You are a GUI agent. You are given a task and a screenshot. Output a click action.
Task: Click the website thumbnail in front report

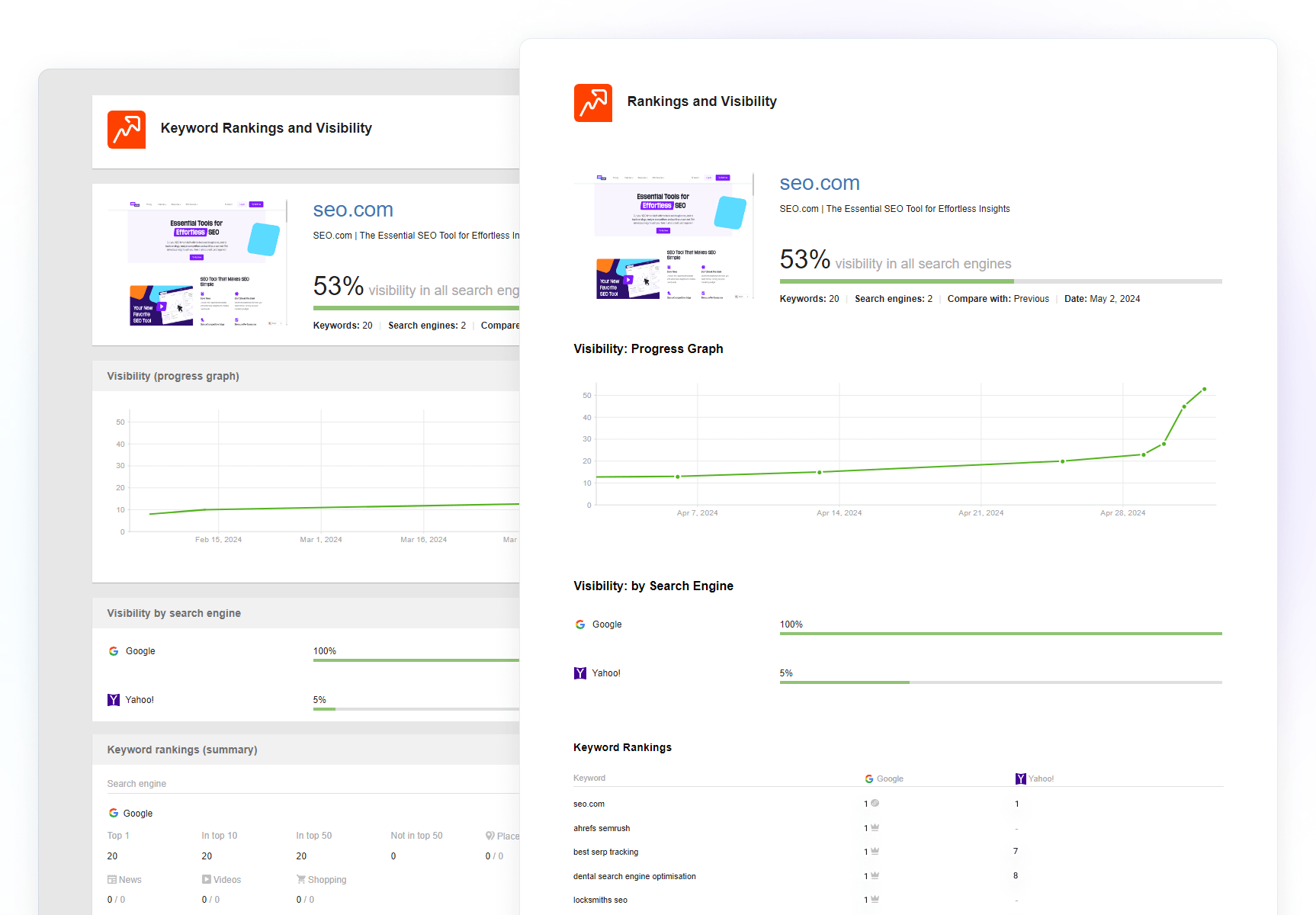663,236
